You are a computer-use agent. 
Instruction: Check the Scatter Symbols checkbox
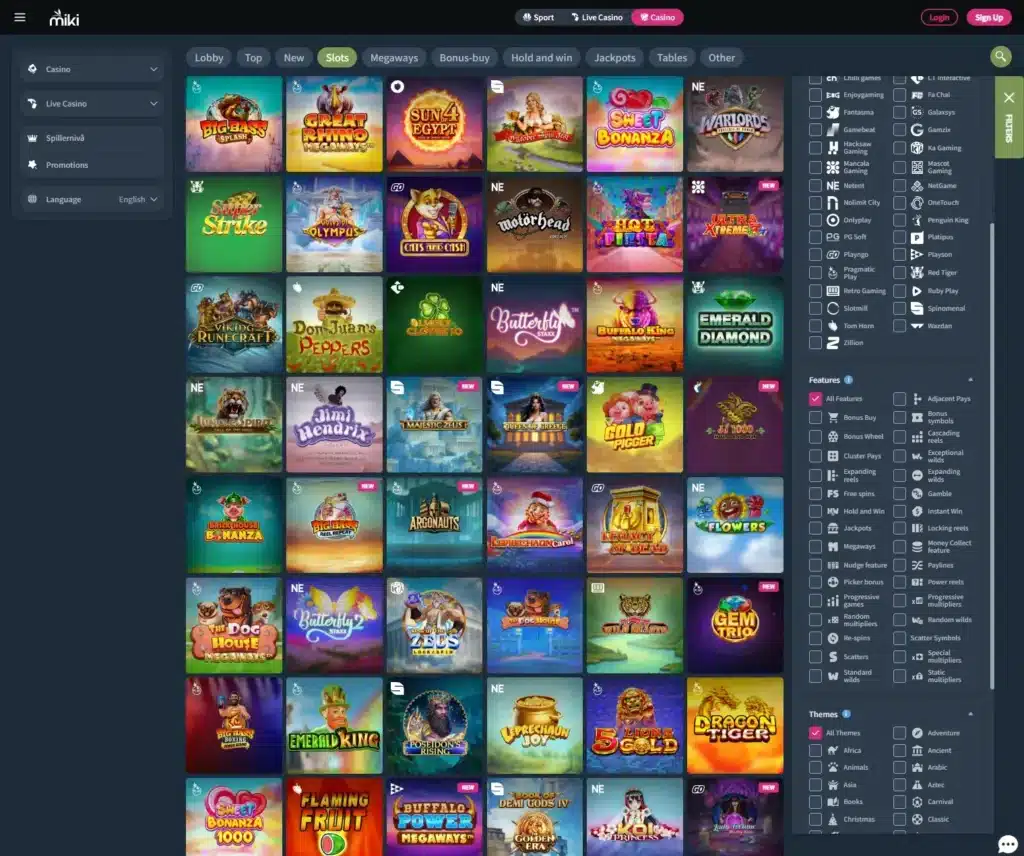tap(899, 638)
